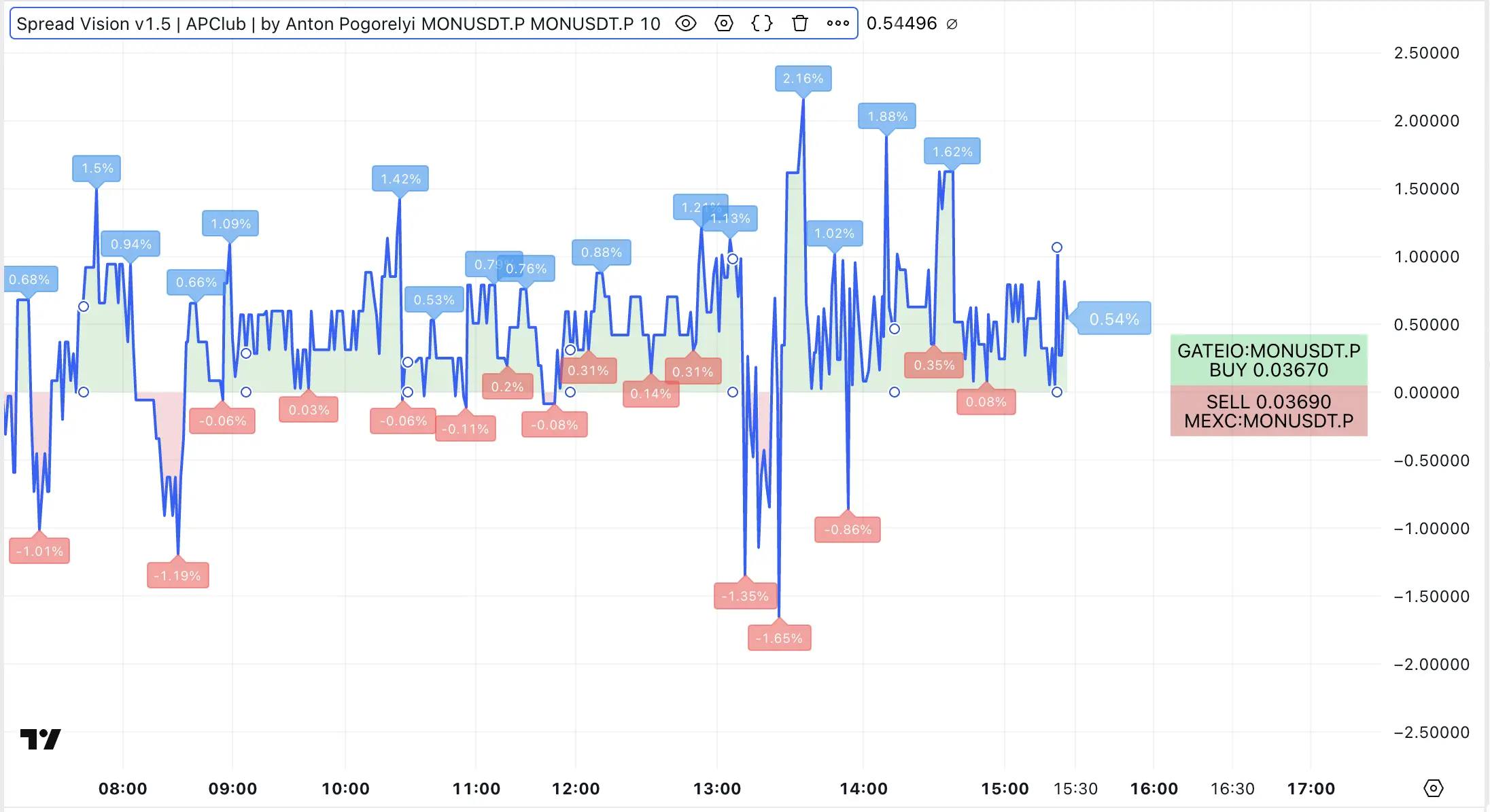Image resolution: width=1490 pixels, height=812 pixels.
Task: Open more options three-dots menu
Action: 837,24
